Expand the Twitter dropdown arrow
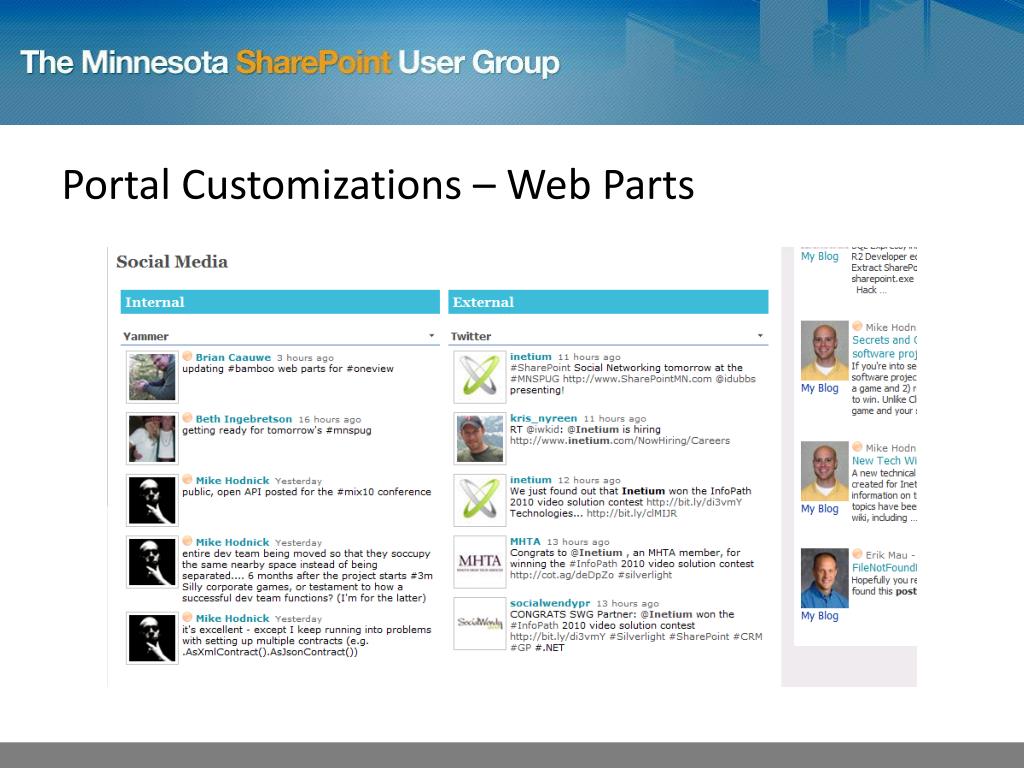The height and width of the screenshot is (768, 1024). click(760, 336)
